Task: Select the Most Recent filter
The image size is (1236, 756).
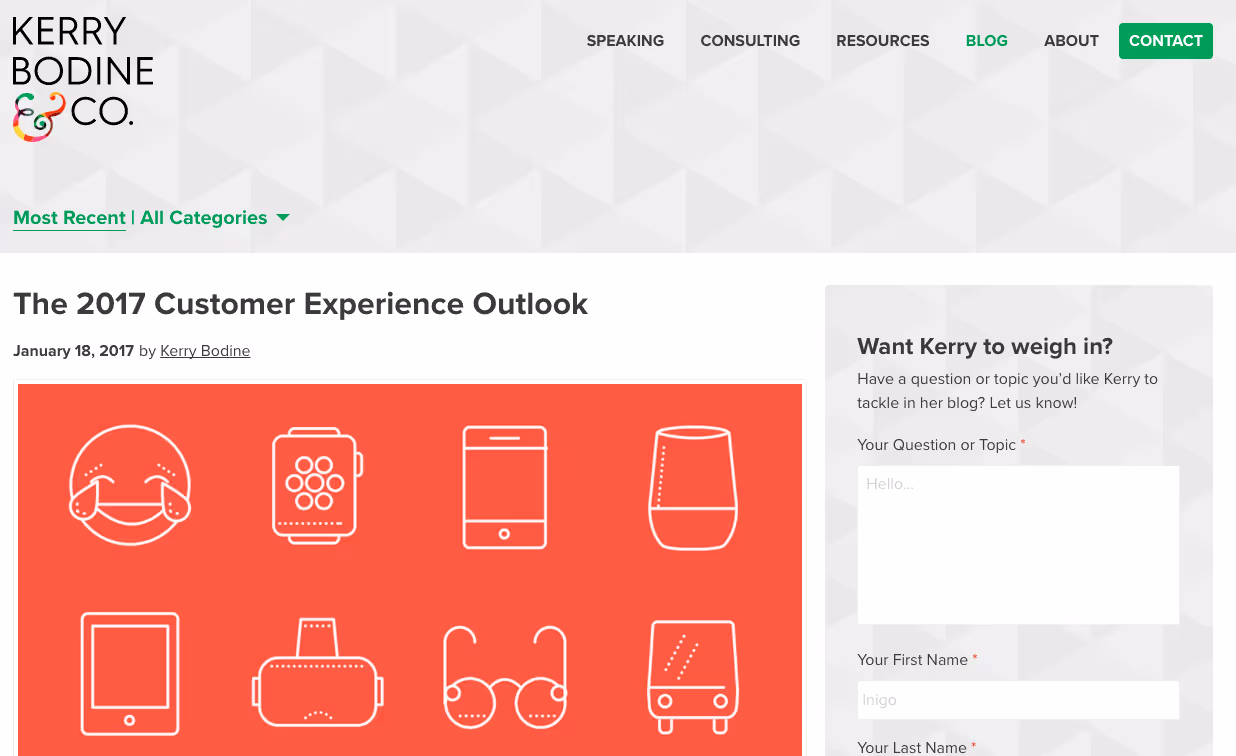Action: 69,218
